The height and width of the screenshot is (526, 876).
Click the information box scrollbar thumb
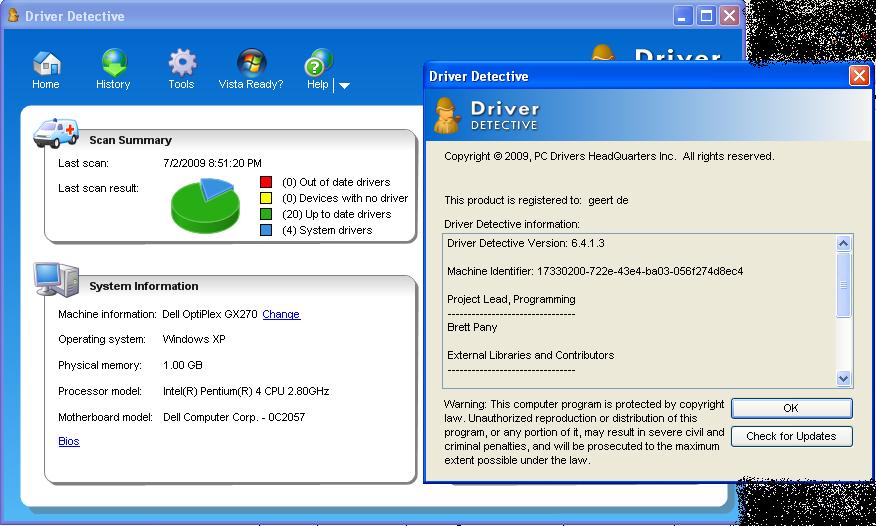(844, 284)
